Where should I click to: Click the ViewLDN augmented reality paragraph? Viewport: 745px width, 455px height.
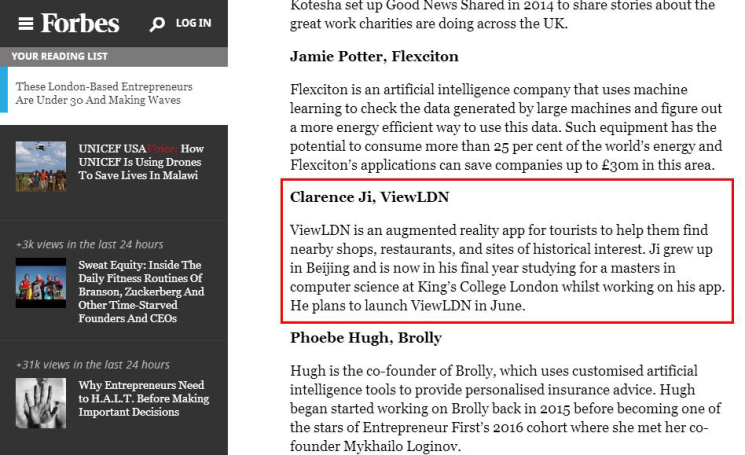(507, 268)
